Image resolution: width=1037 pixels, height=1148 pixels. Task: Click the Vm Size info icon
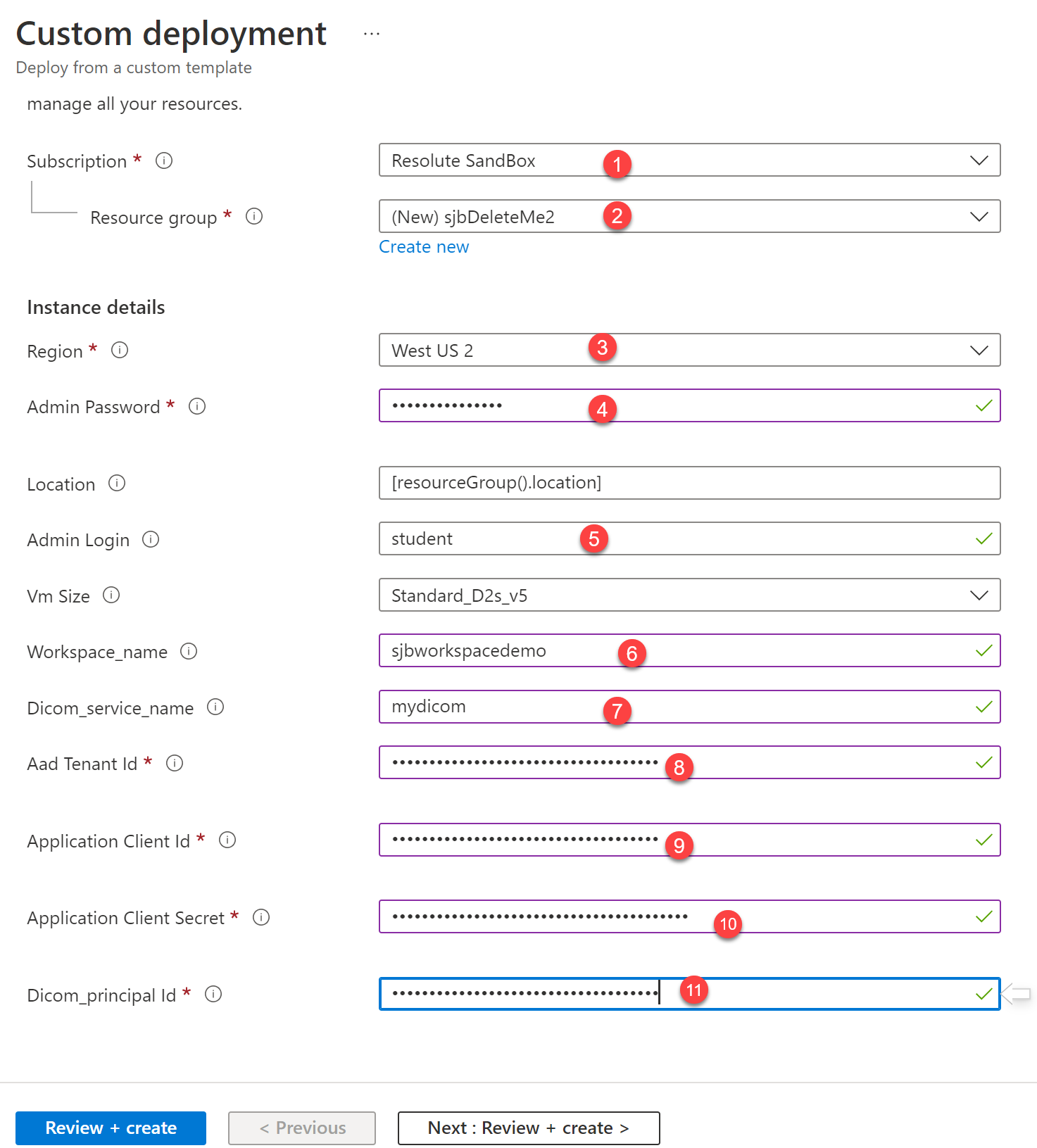(x=111, y=595)
